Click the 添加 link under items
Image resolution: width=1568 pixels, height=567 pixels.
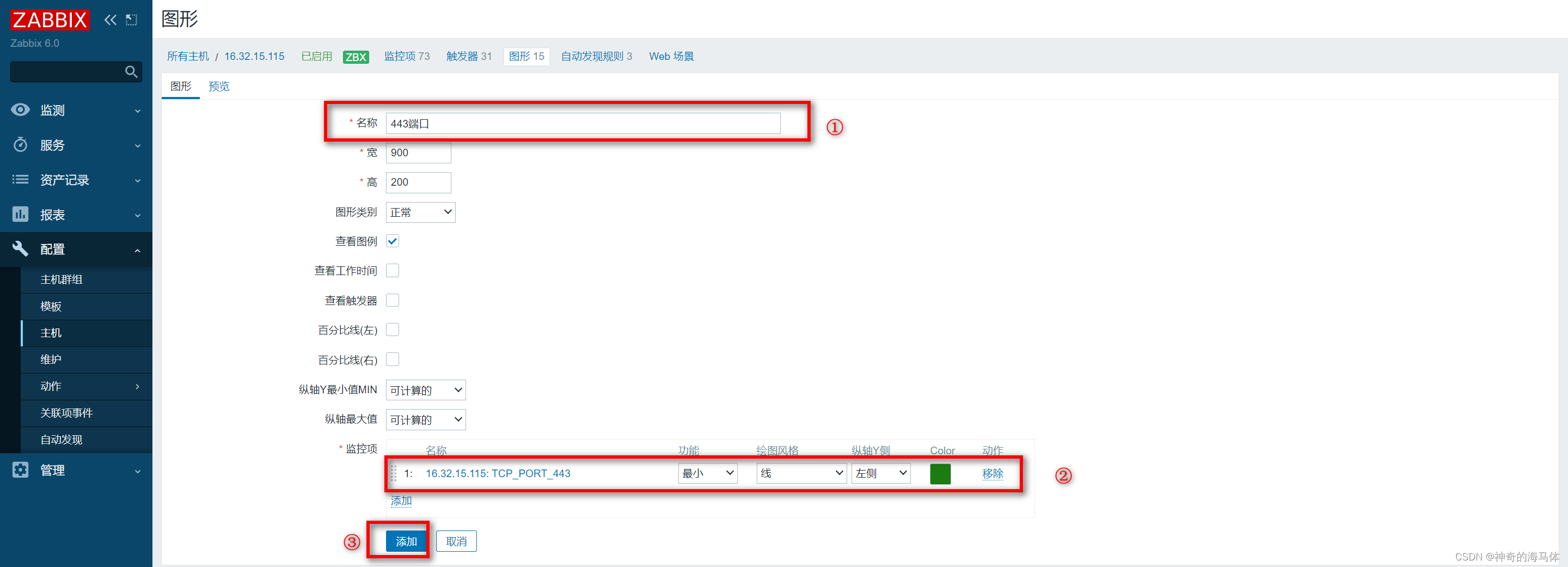pyautogui.click(x=401, y=501)
